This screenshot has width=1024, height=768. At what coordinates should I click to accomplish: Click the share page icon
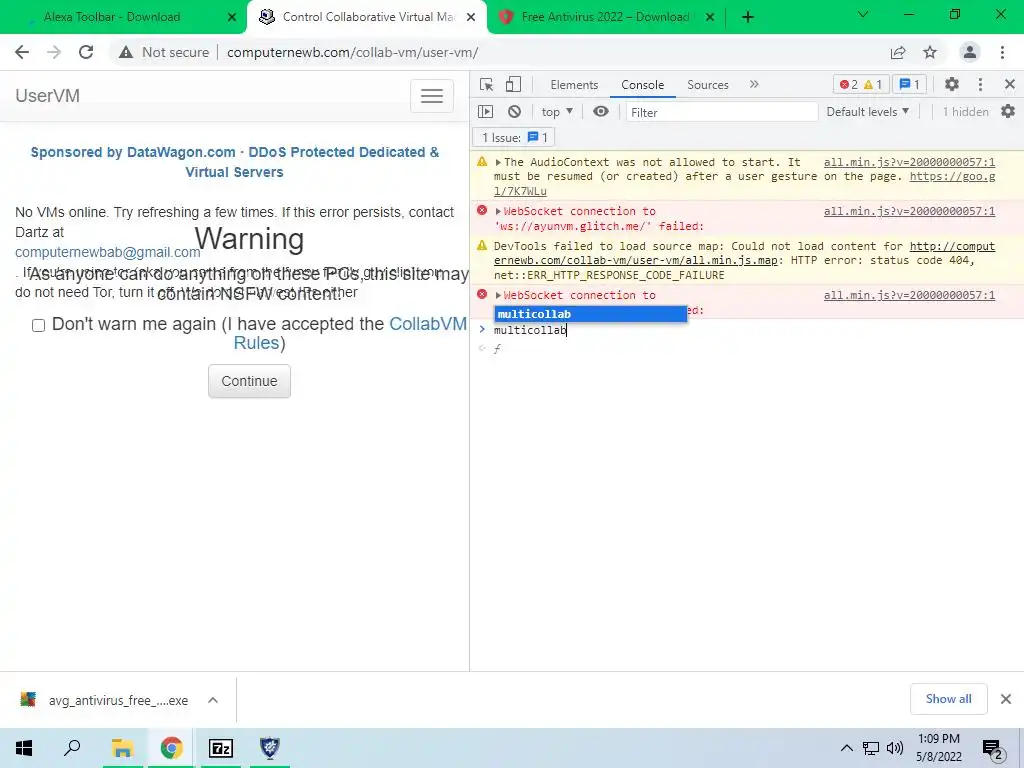[898, 52]
